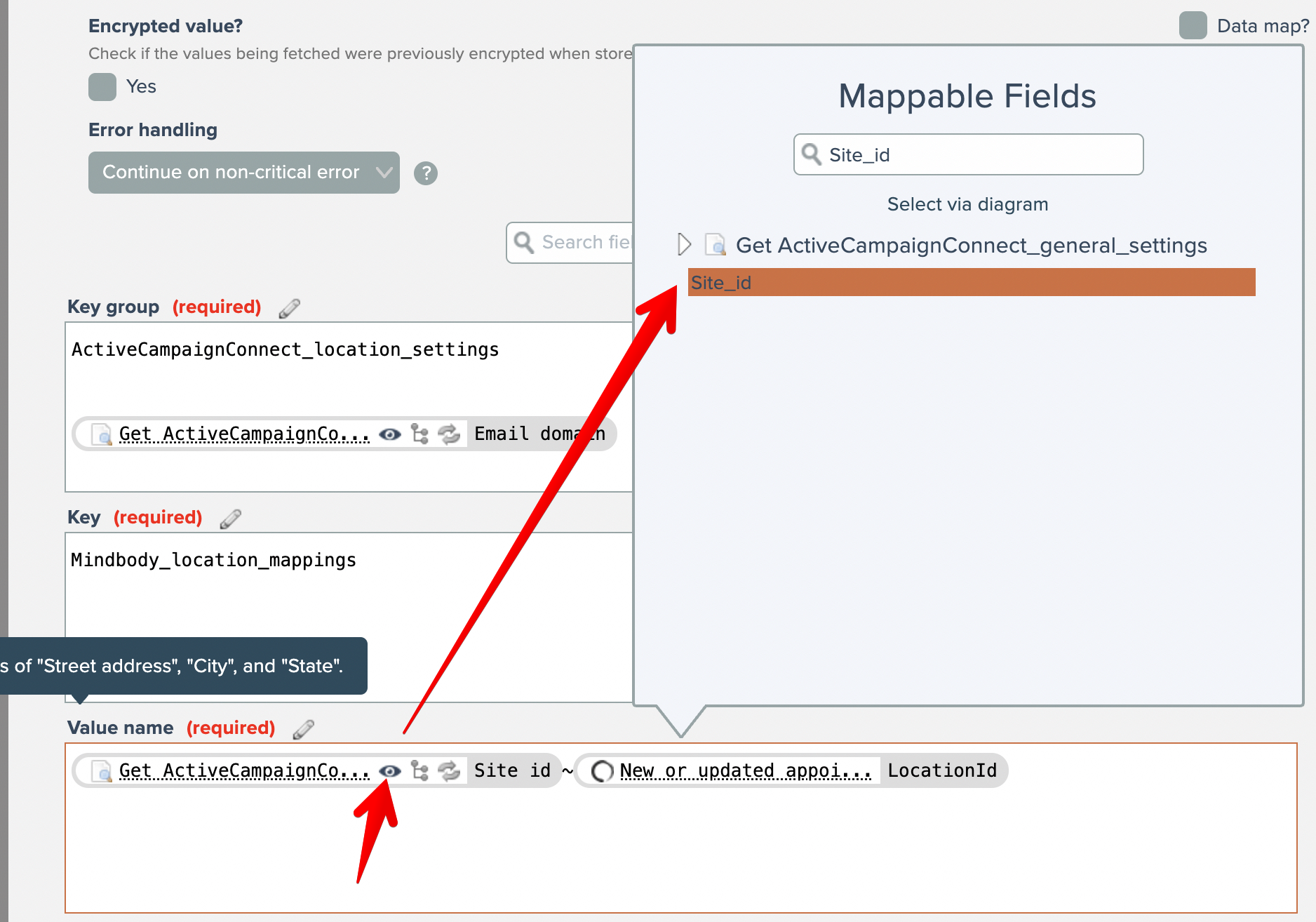The width and height of the screenshot is (1316, 922).
Task: Click refresh arrows icon in Key group pill
Action: point(449,434)
